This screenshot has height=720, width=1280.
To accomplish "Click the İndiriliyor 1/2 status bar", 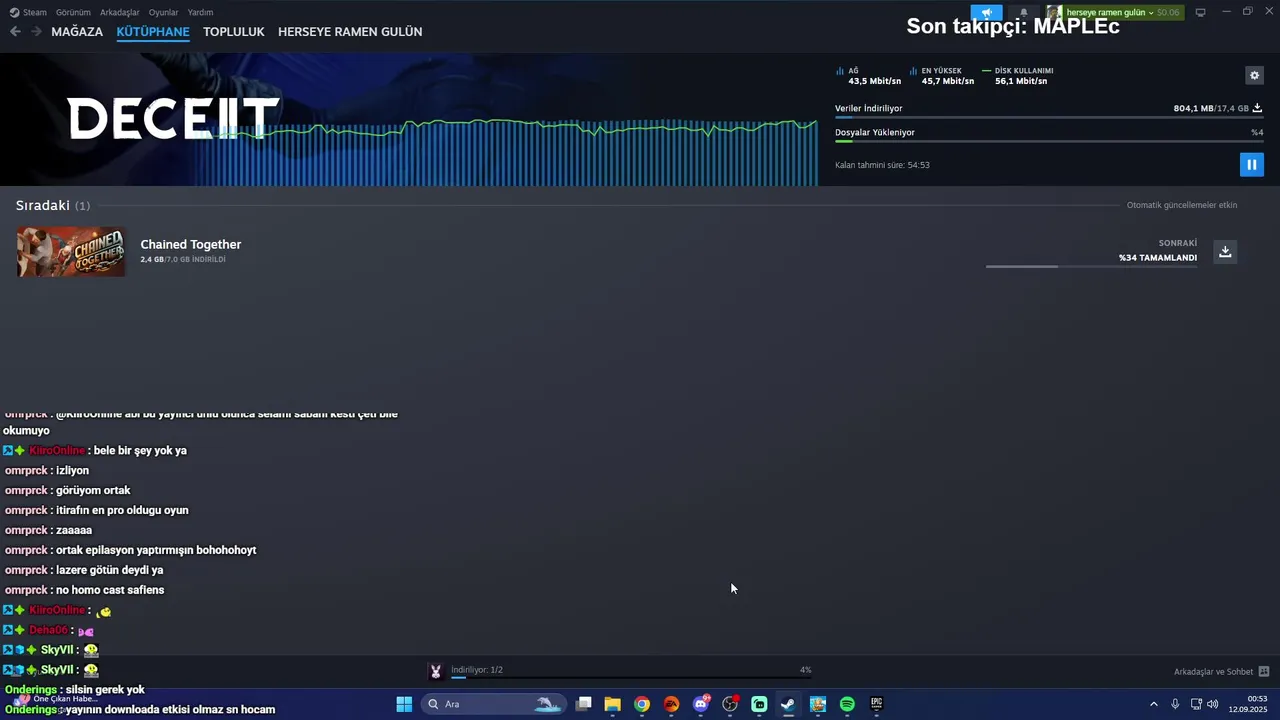I will [631, 671].
